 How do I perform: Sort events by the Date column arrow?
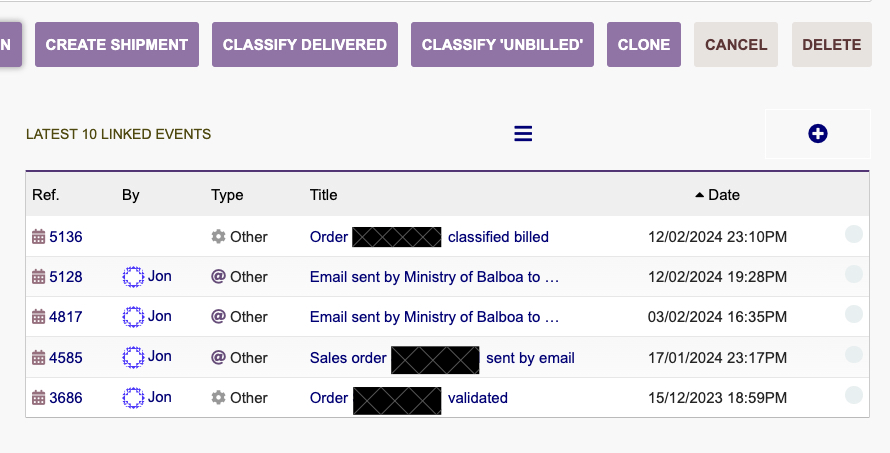pyautogui.click(x=699, y=195)
